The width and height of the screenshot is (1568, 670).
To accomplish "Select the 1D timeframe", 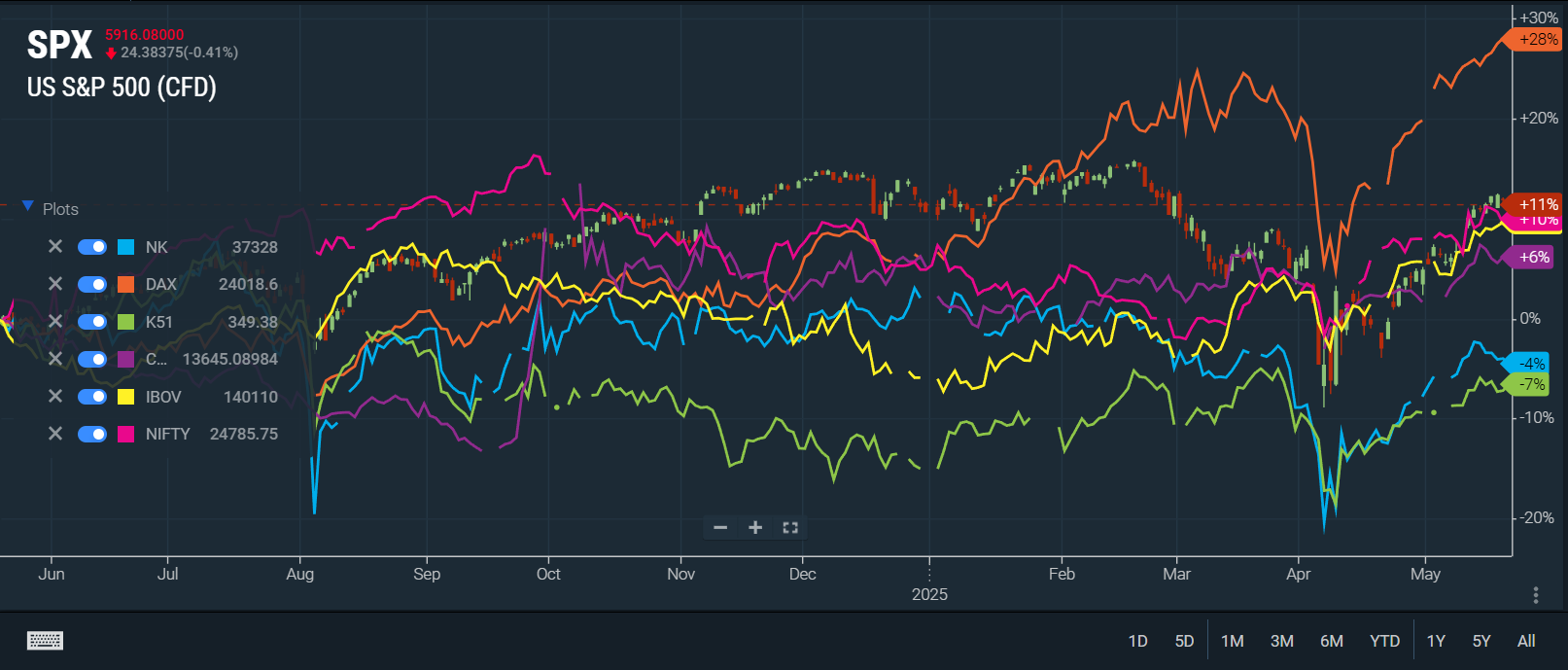I will 1137,641.
